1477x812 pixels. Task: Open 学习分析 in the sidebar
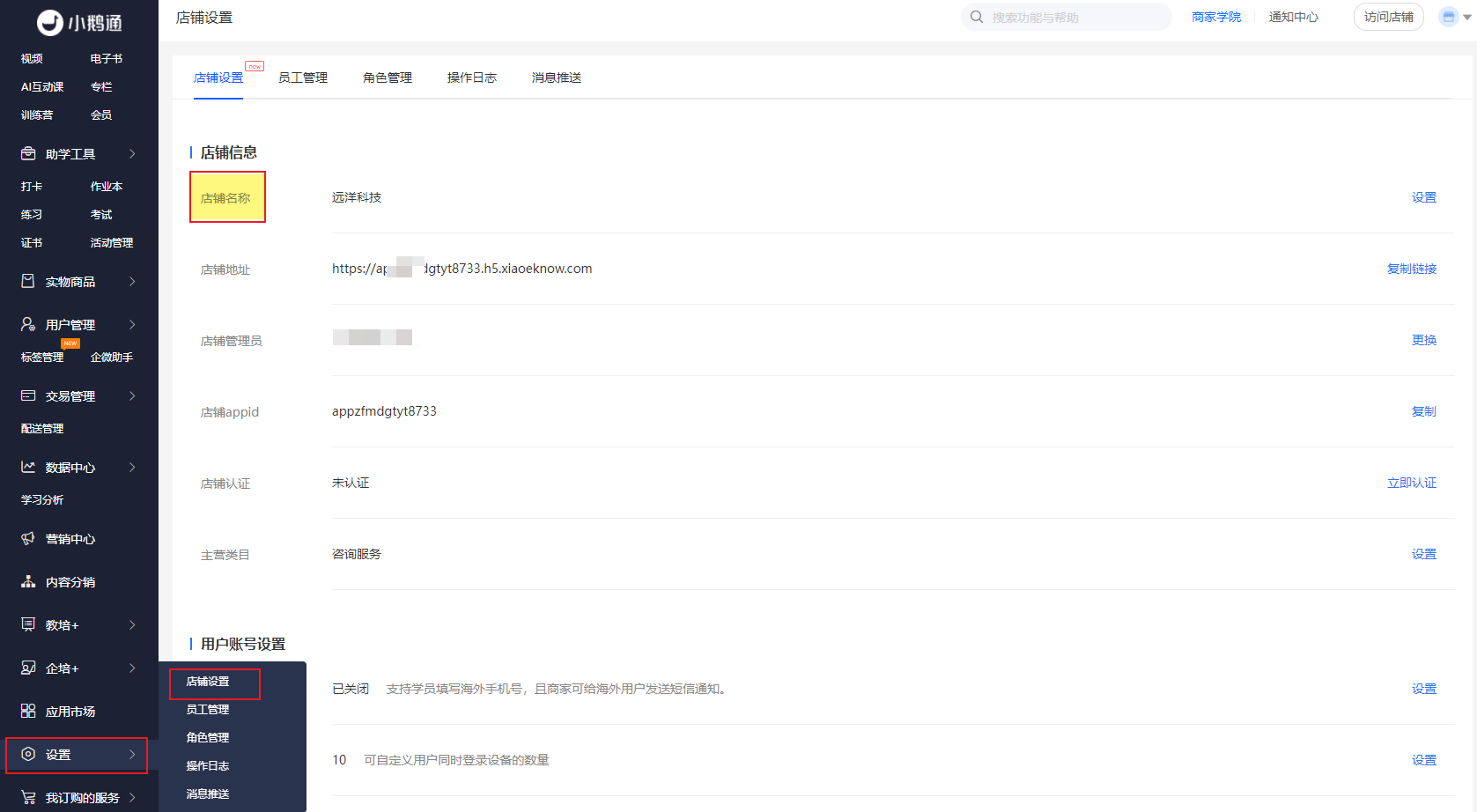[x=42, y=499]
